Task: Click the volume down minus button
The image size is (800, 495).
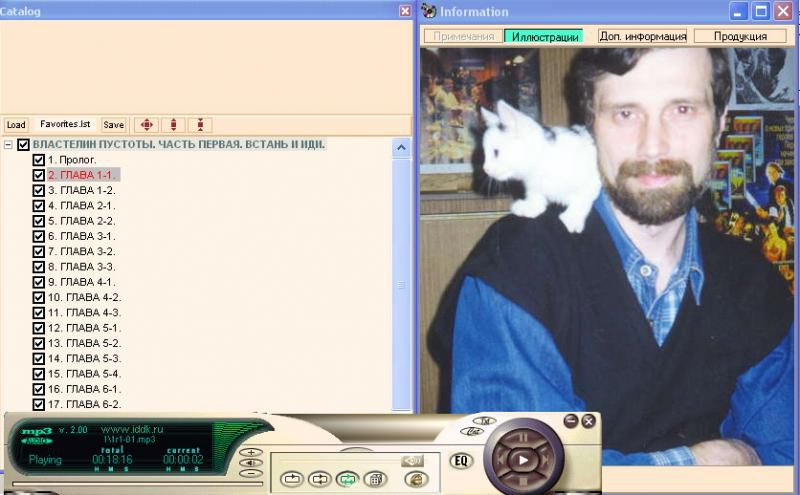Action: tap(252, 473)
